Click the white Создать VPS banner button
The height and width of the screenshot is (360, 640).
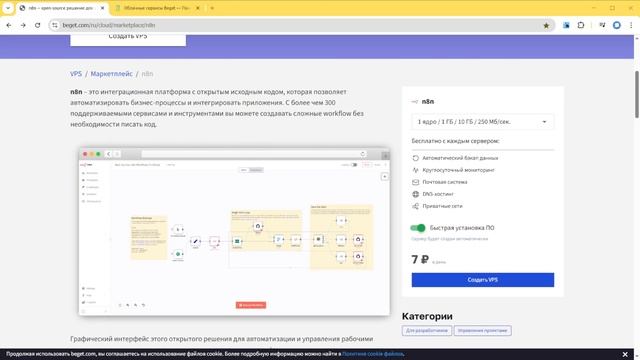[128, 39]
